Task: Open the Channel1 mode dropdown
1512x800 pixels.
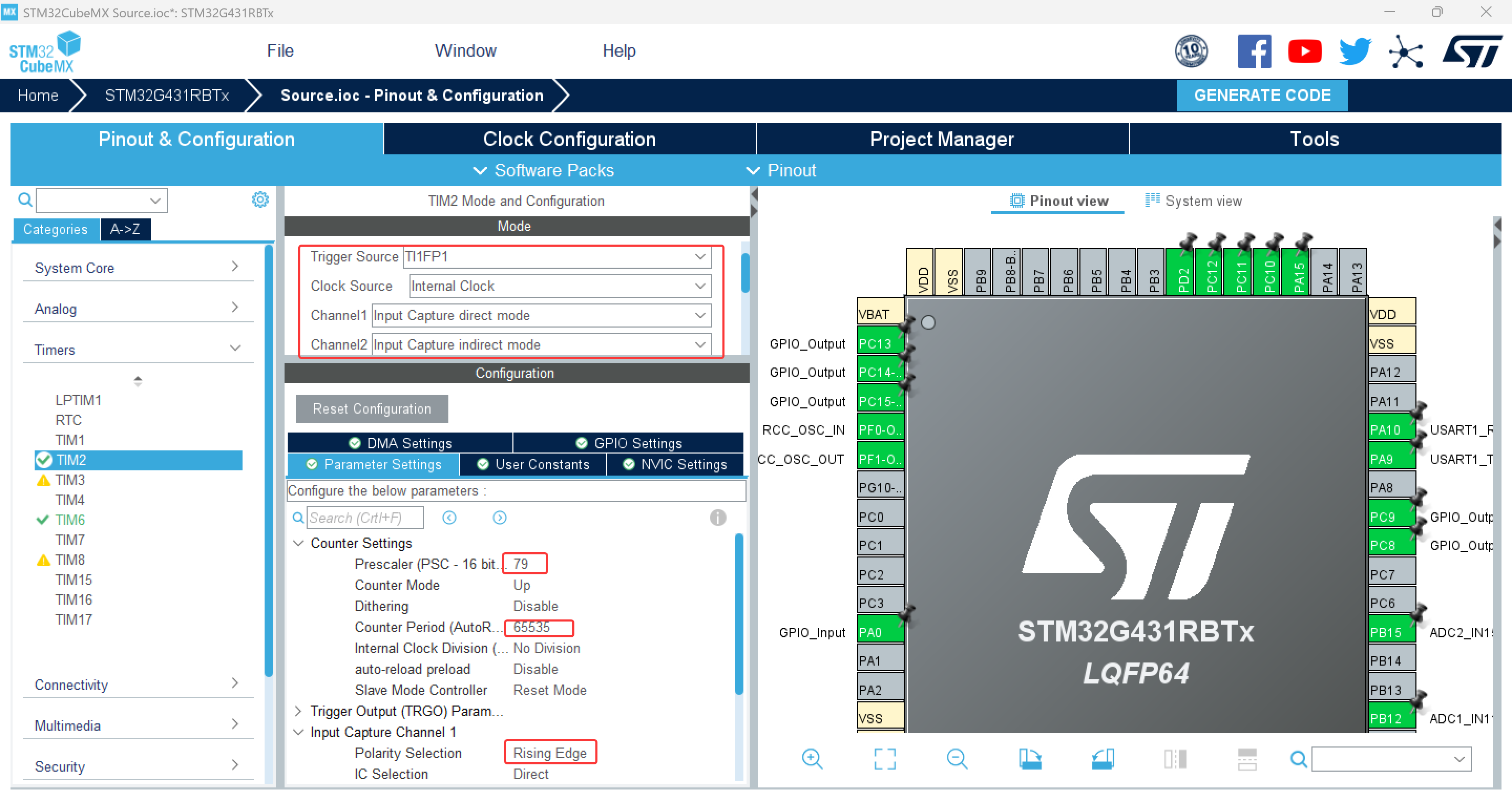Action: (x=541, y=315)
